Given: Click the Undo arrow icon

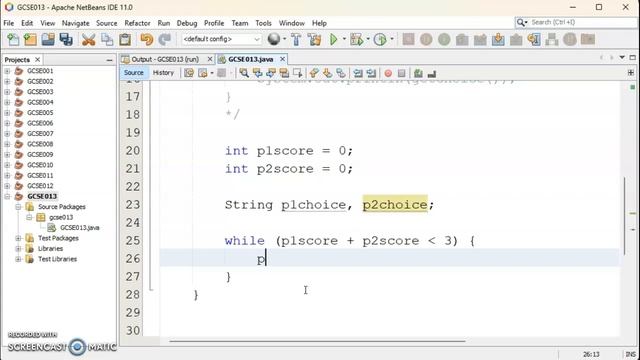Looking at the screenshot, I should (x=147, y=40).
